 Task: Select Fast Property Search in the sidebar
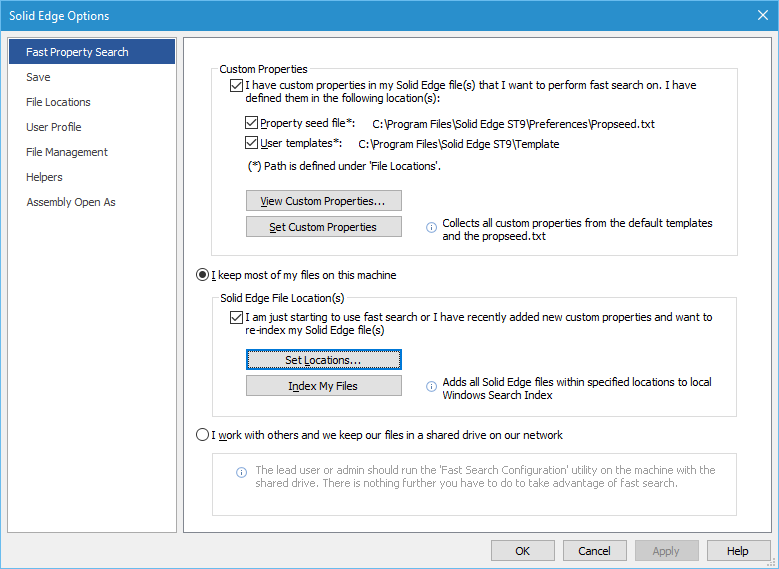click(x=77, y=52)
